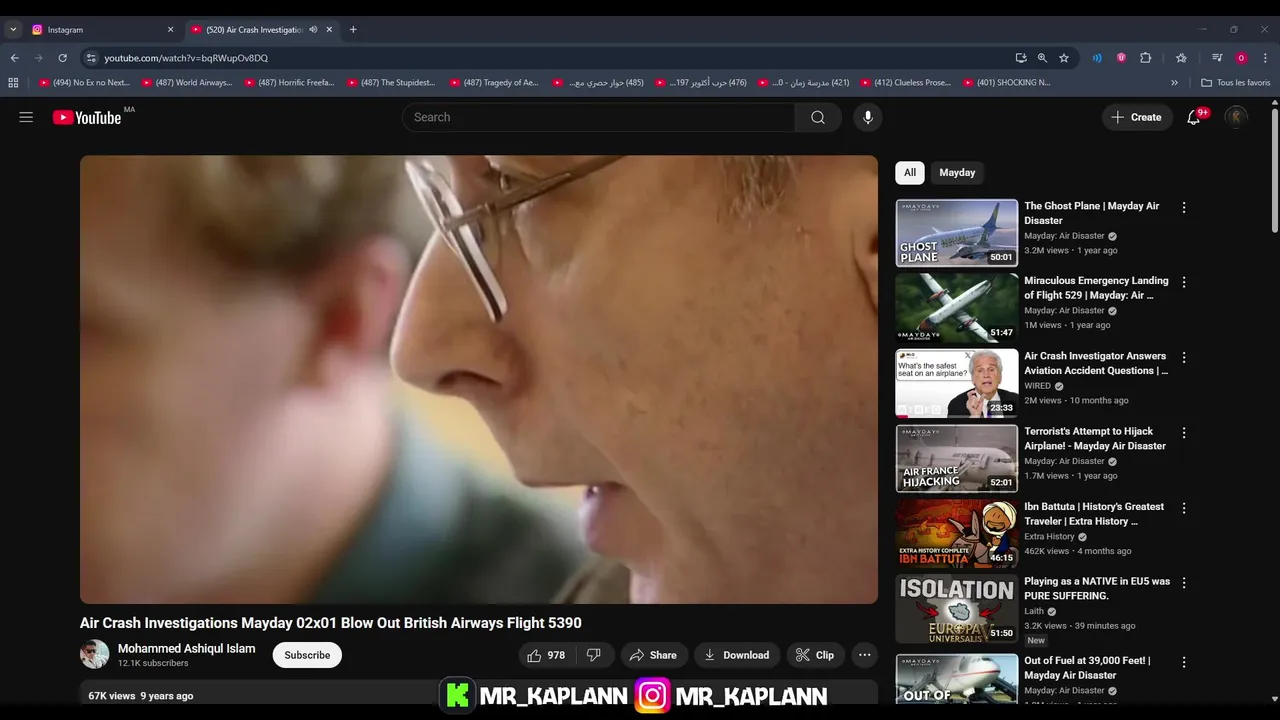Open the Ibn Battuta thumbnail
The width and height of the screenshot is (1280, 720).
tap(957, 534)
